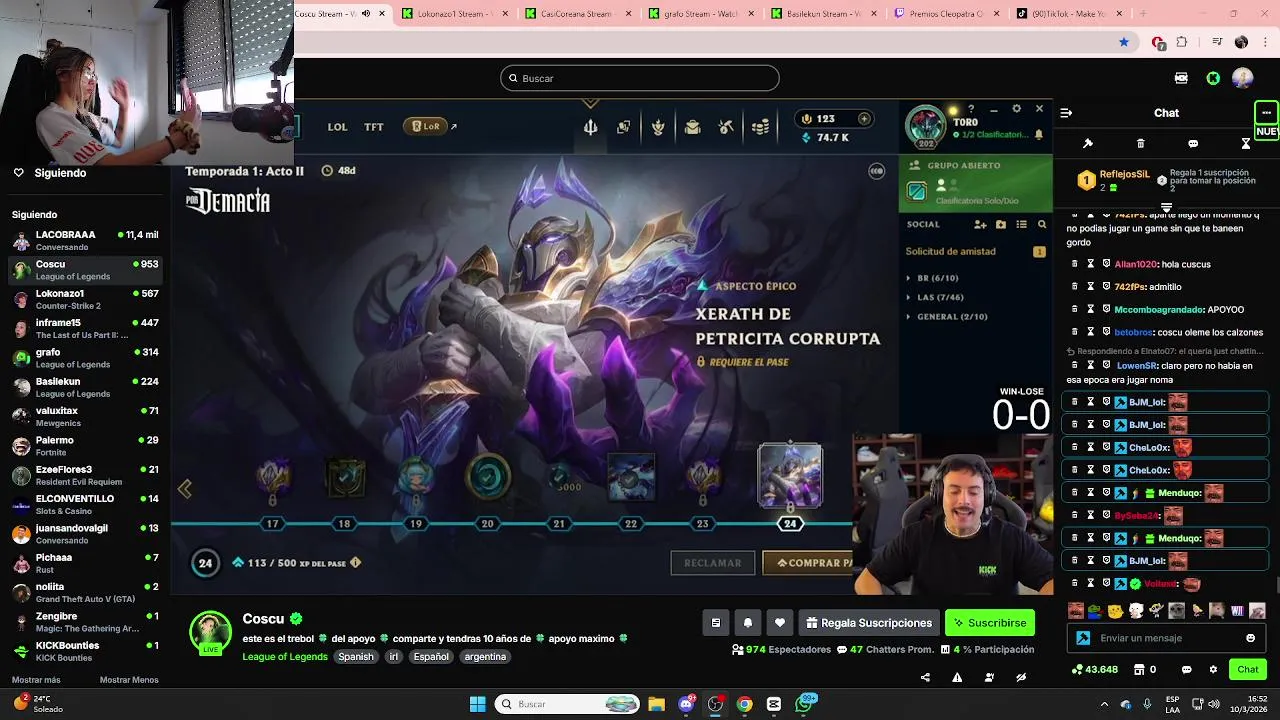Click the RECLAMAR button
1280x720 pixels.
(713, 563)
